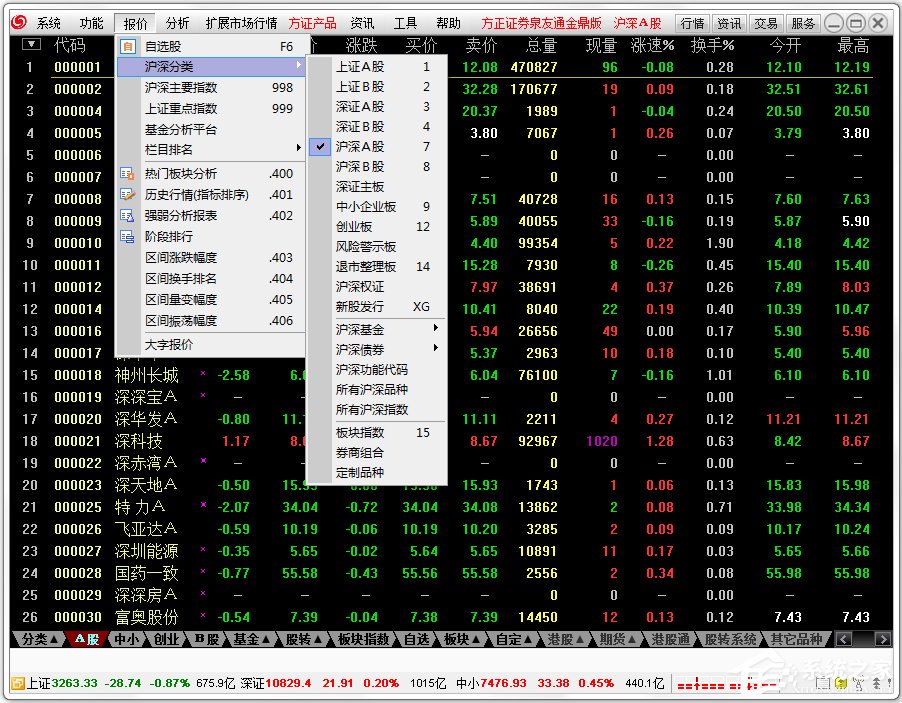Open the 资讯 menu in menu bar
The width and height of the screenshot is (902, 703).
pyautogui.click(x=362, y=23)
